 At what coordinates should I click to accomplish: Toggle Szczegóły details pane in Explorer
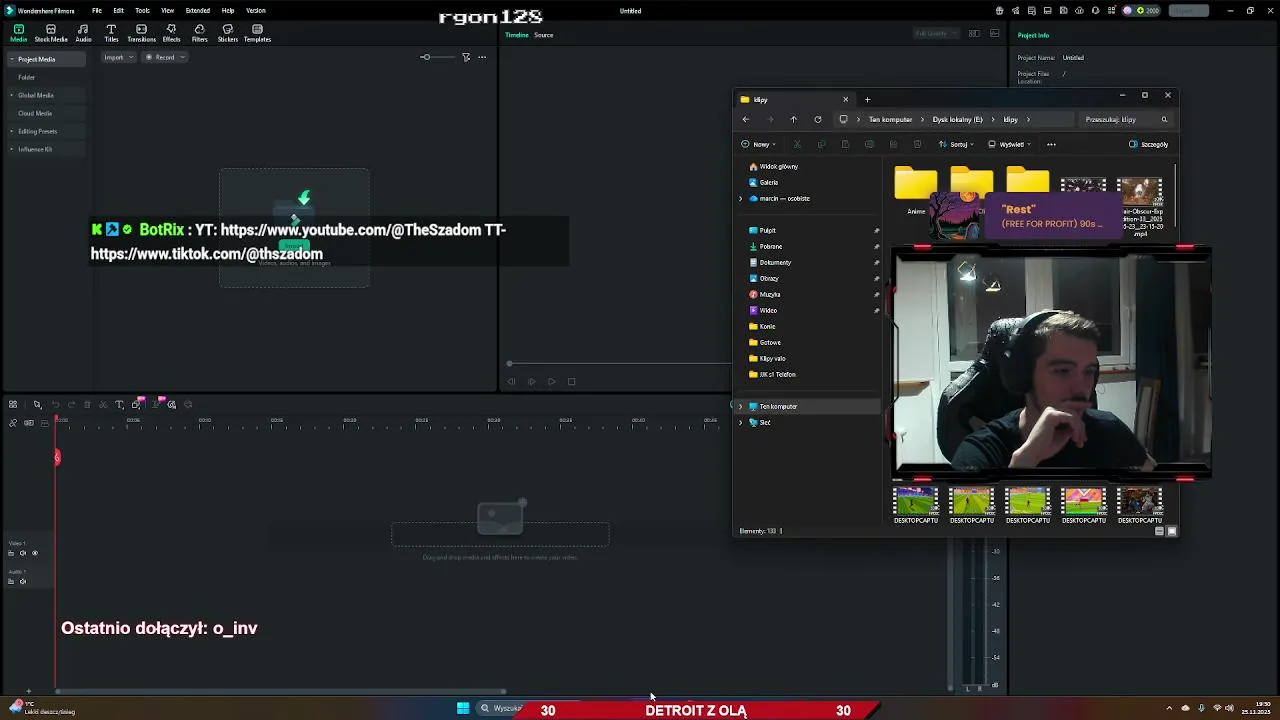pos(1148,144)
